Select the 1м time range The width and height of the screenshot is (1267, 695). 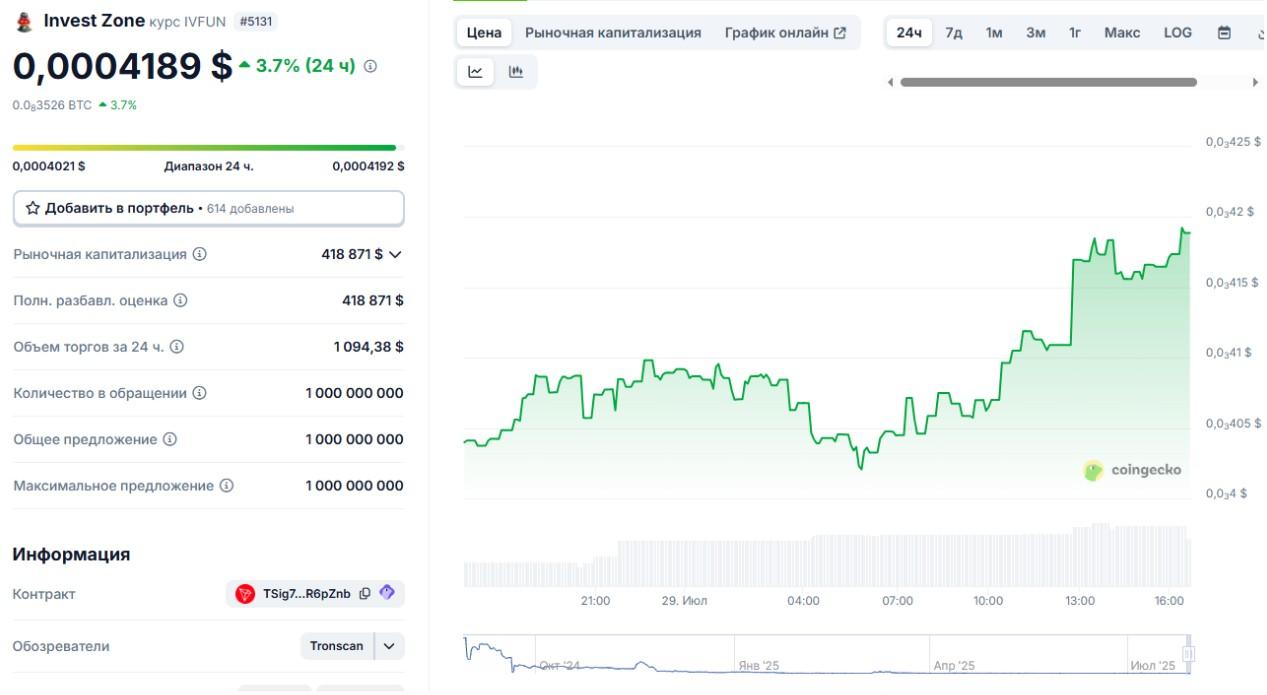(x=994, y=33)
